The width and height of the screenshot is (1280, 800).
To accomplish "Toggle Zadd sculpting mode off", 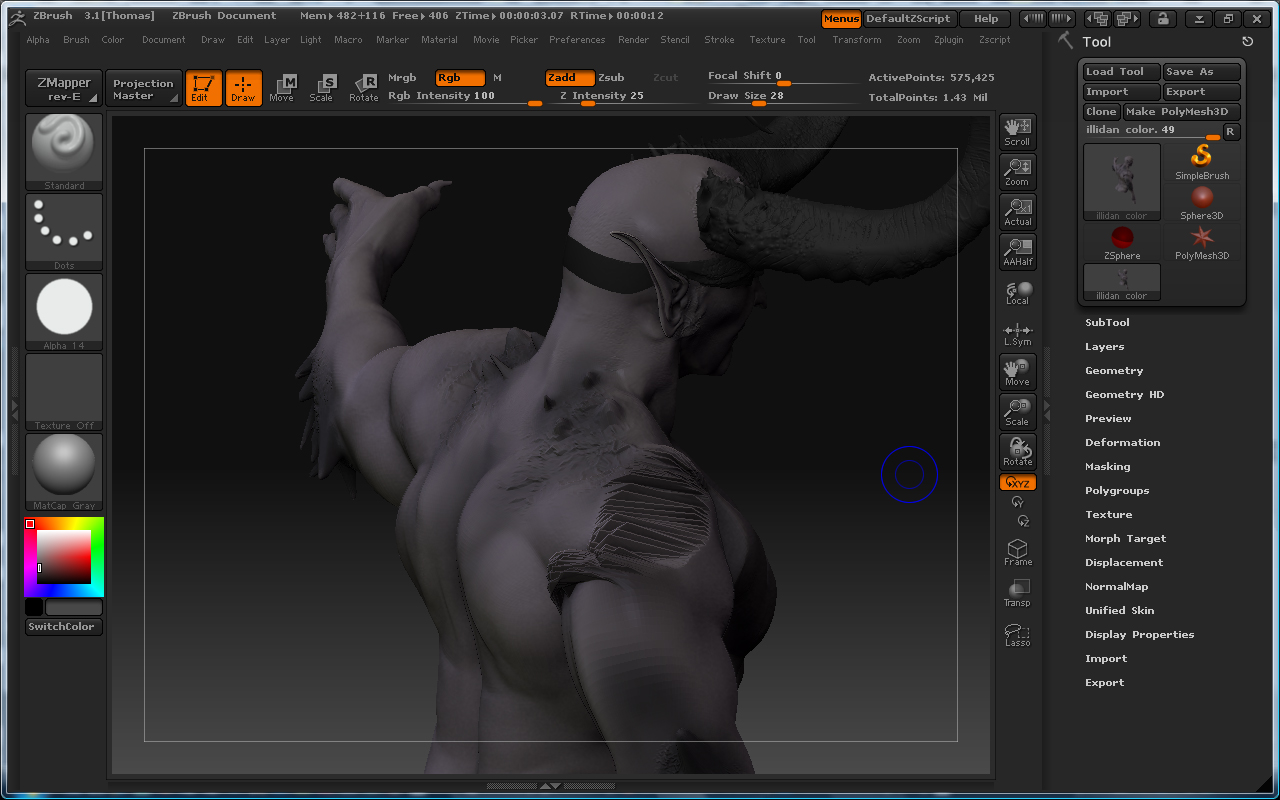I will coord(569,77).
